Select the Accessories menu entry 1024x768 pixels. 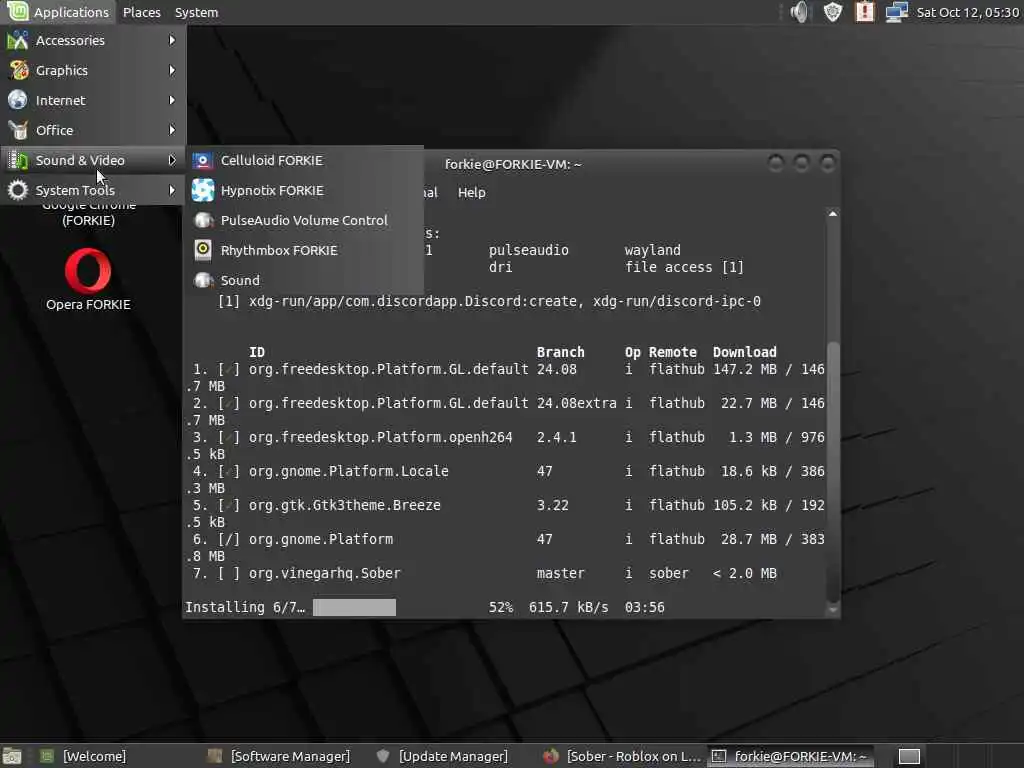click(93, 40)
